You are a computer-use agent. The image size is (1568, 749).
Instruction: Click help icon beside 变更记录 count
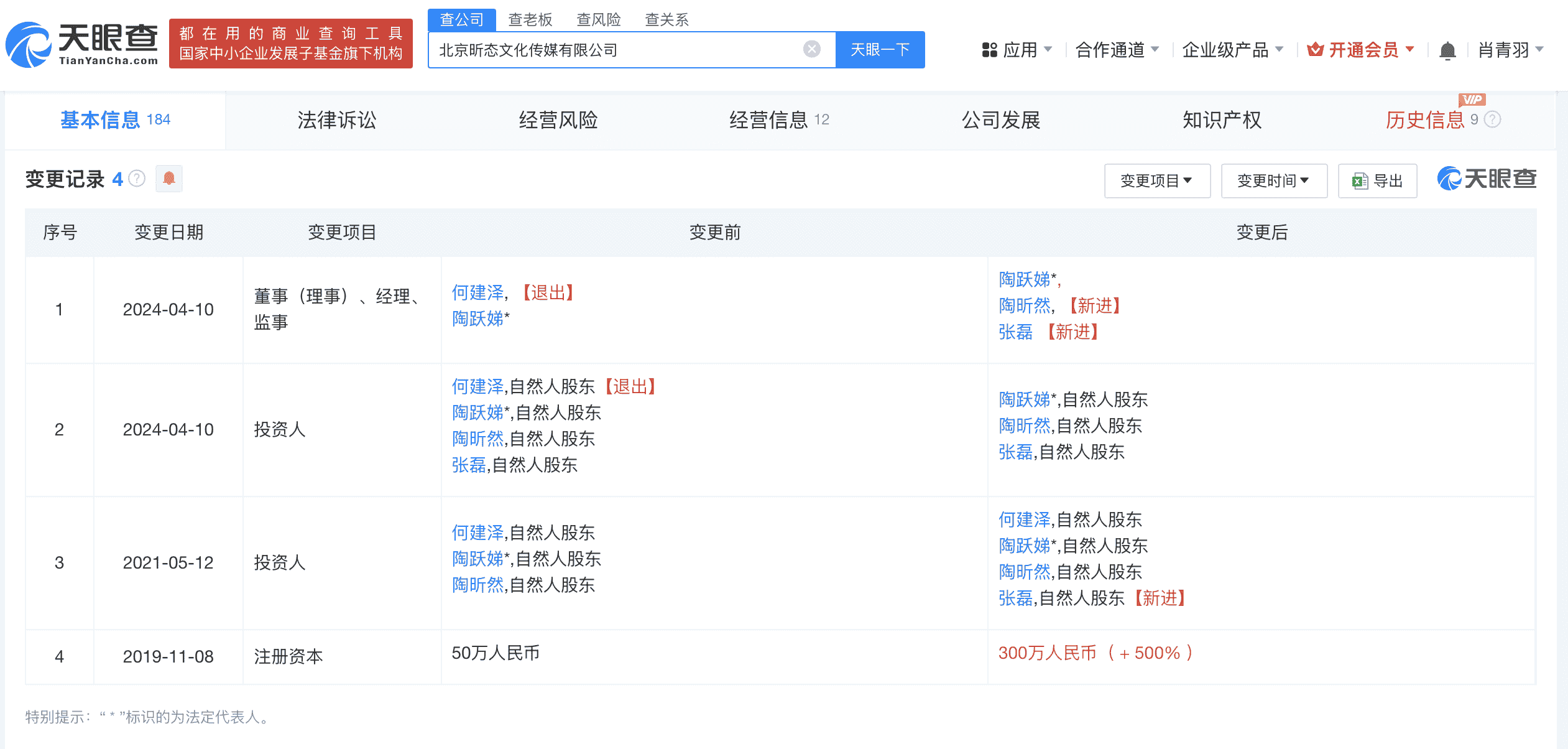(137, 179)
